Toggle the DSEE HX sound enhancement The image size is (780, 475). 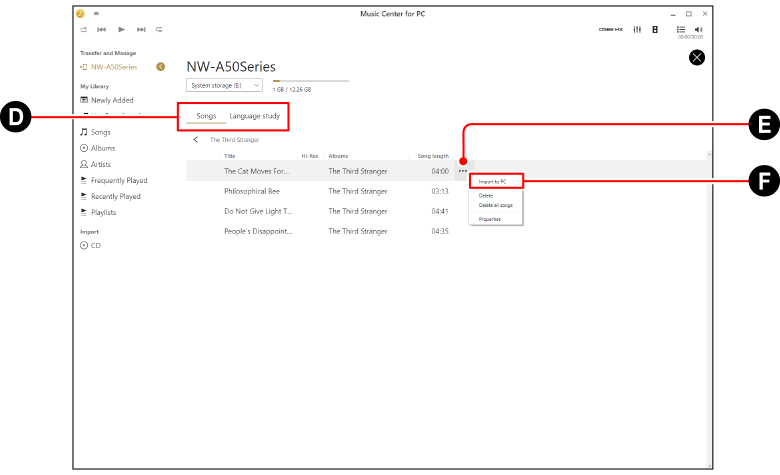tap(610, 30)
